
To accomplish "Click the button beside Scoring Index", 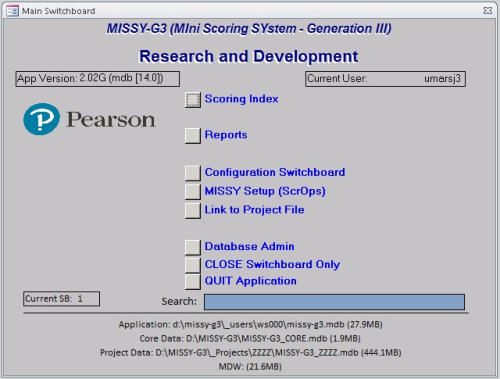I will pos(193,100).
